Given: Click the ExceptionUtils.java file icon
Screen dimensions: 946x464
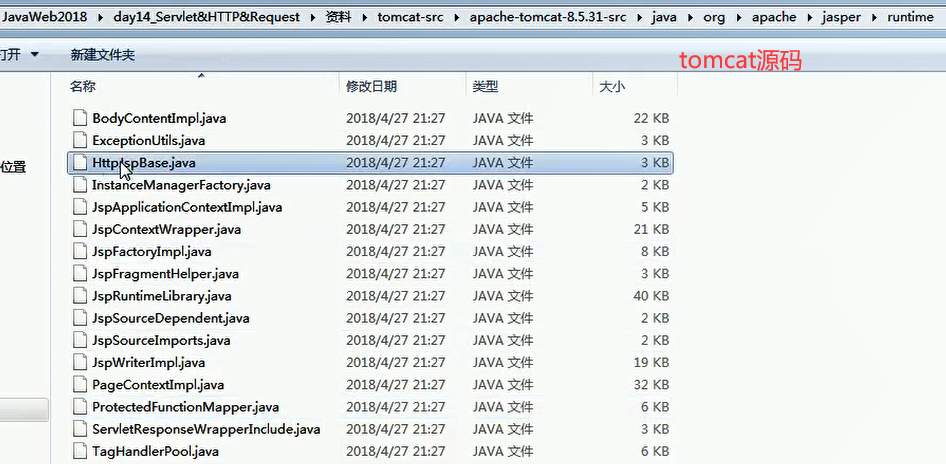Looking at the screenshot, I should pyautogui.click(x=80, y=141).
